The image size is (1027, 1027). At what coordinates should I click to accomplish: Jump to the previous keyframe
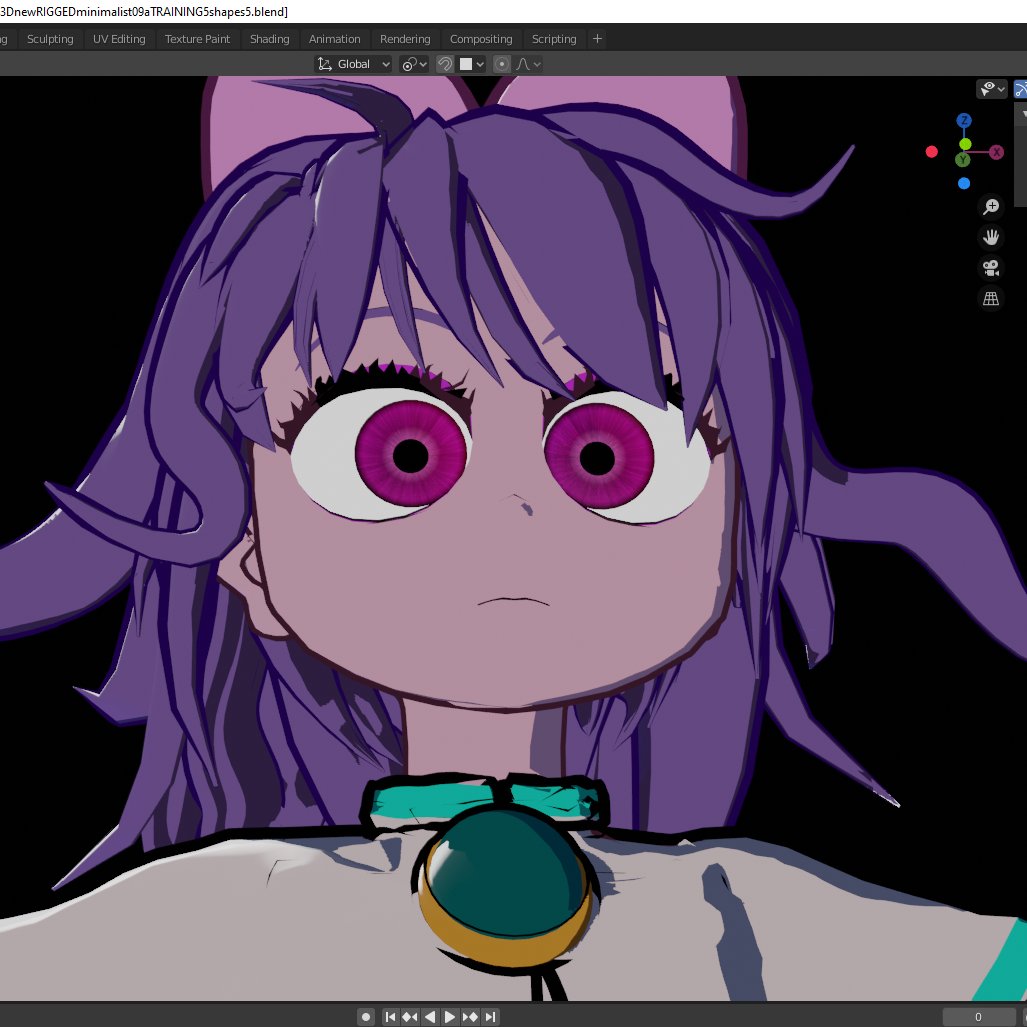(x=410, y=1017)
